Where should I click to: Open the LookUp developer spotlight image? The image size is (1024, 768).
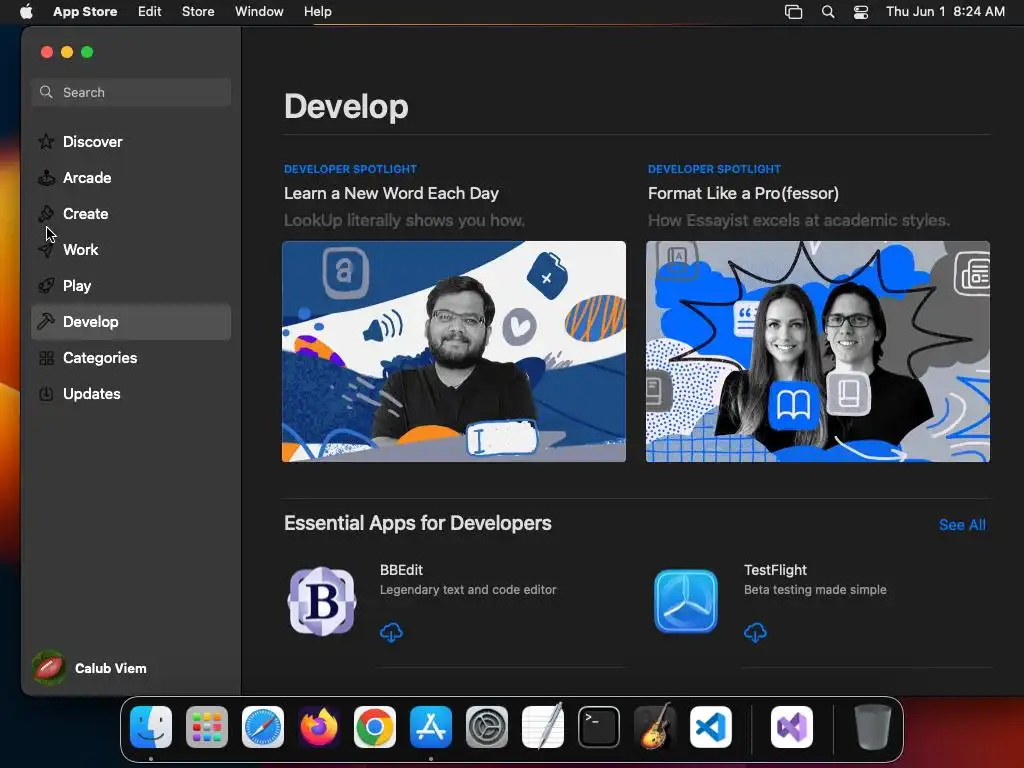tap(454, 351)
